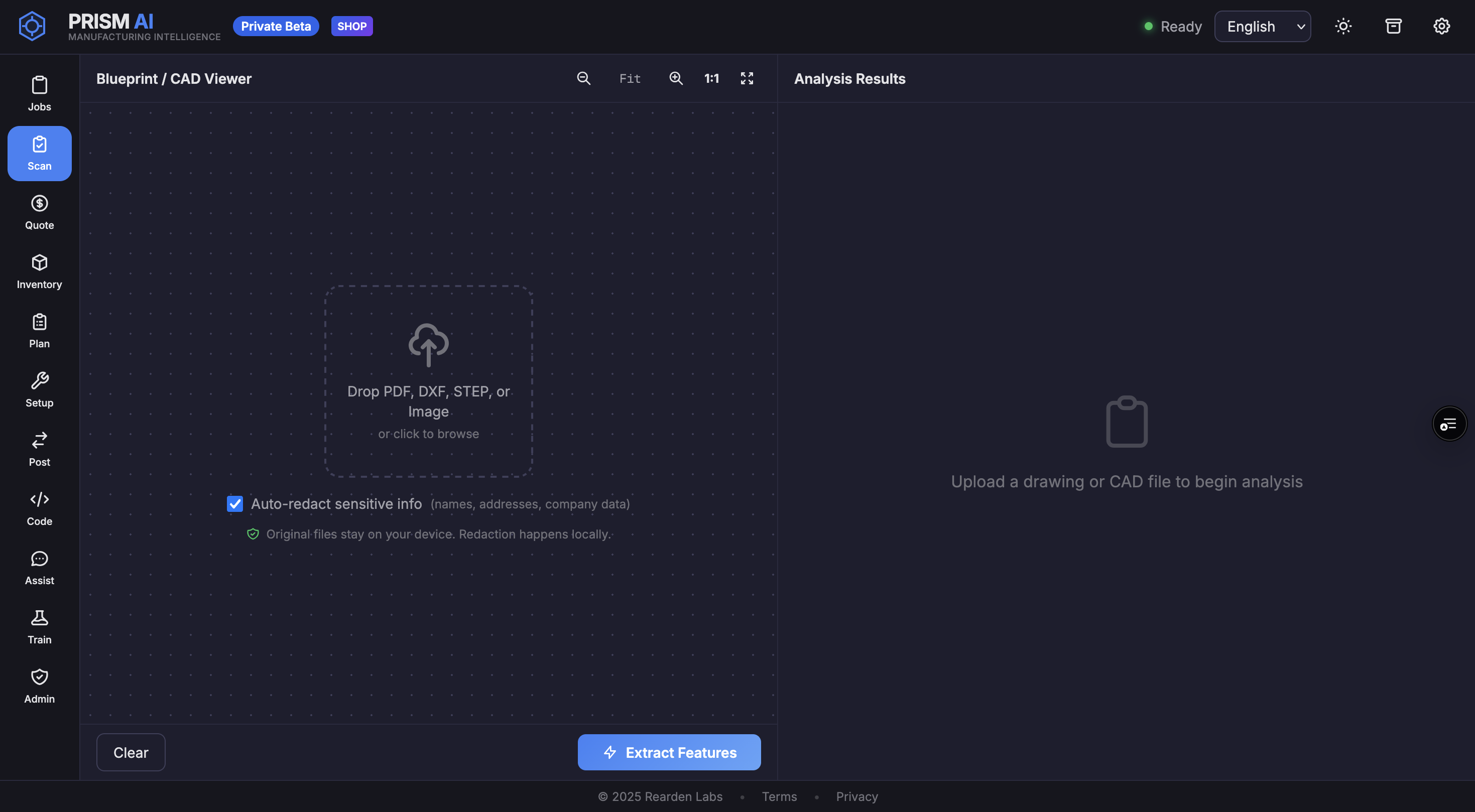Screen dimensions: 1475x812
Task: Expand the floating panel on the right edge
Action: [x=1449, y=424]
